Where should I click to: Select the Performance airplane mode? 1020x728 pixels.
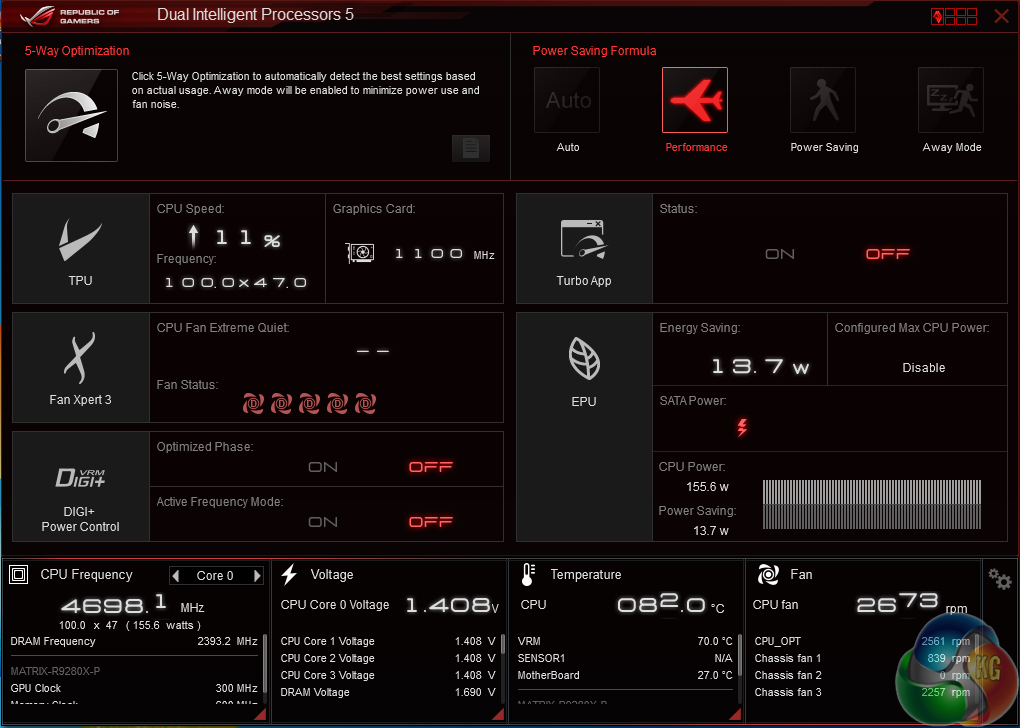pyautogui.click(x=695, y=100)
